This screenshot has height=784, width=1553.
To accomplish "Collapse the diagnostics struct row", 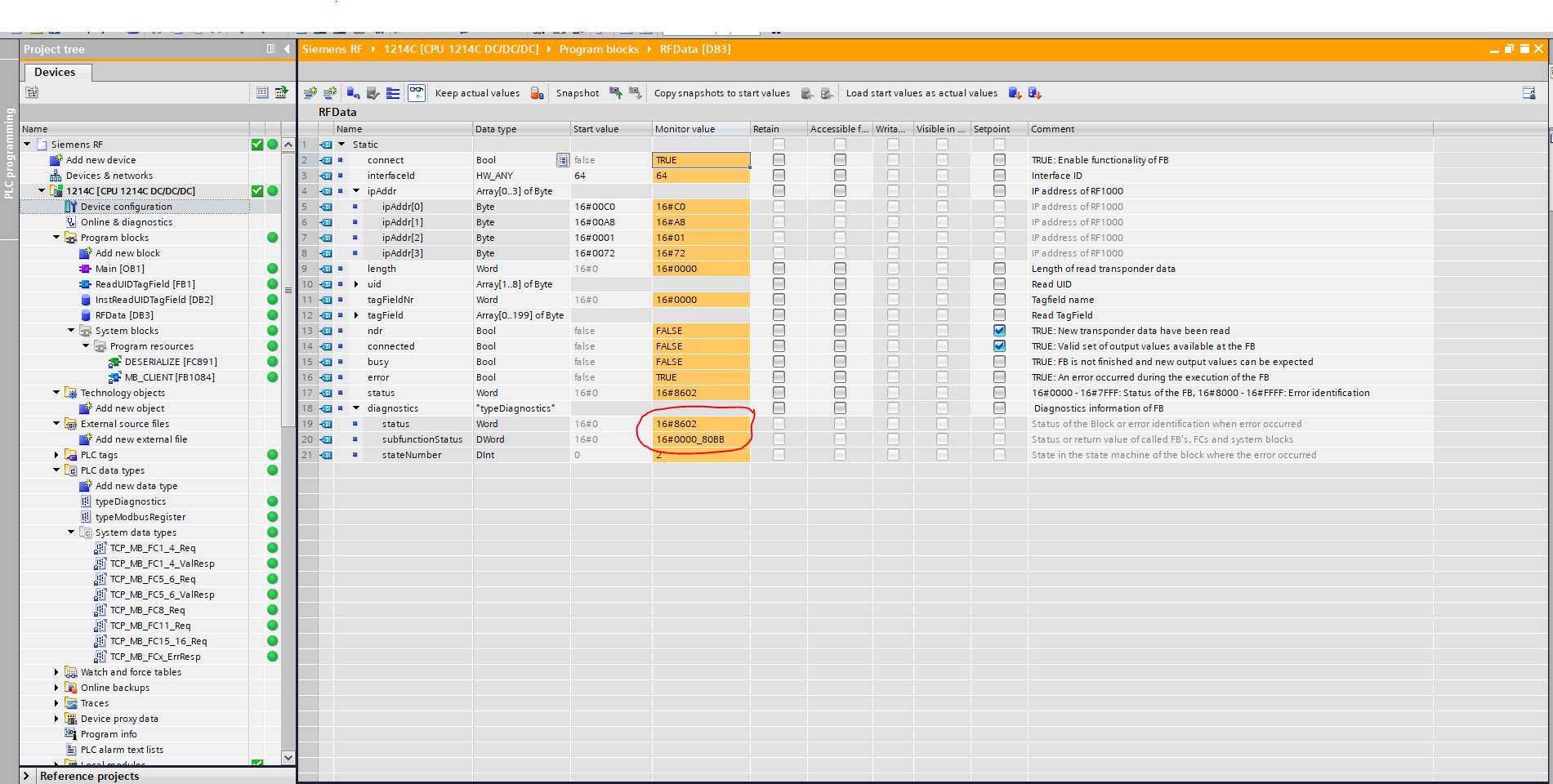I will coord(356,408).
